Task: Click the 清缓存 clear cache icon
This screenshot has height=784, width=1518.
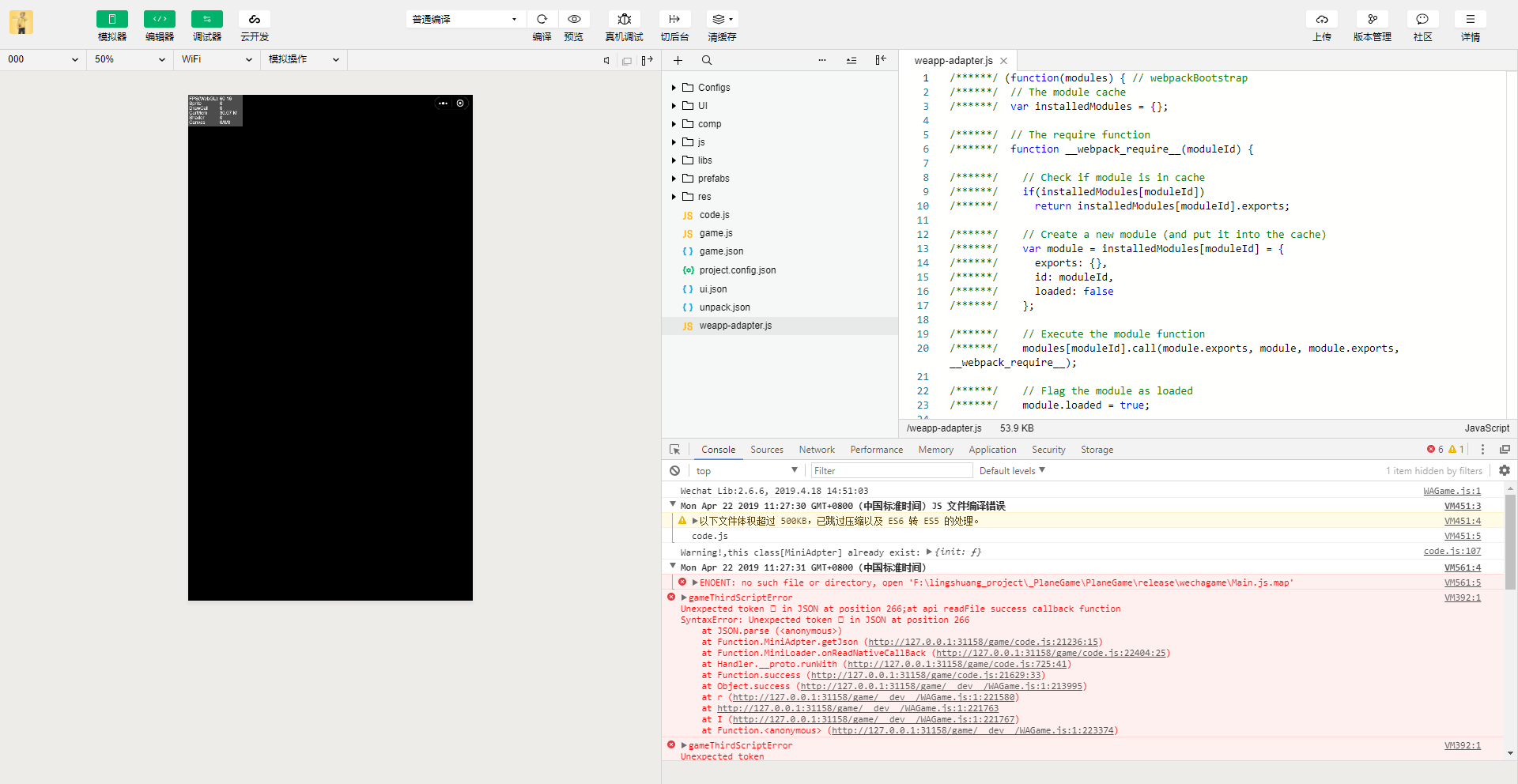Action: [720, 19]
